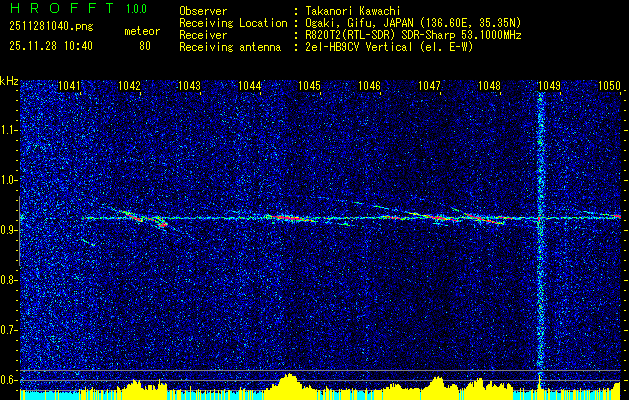Click the 1049 time axis label
Screen dimensions: 629x400
pos(550,85)
